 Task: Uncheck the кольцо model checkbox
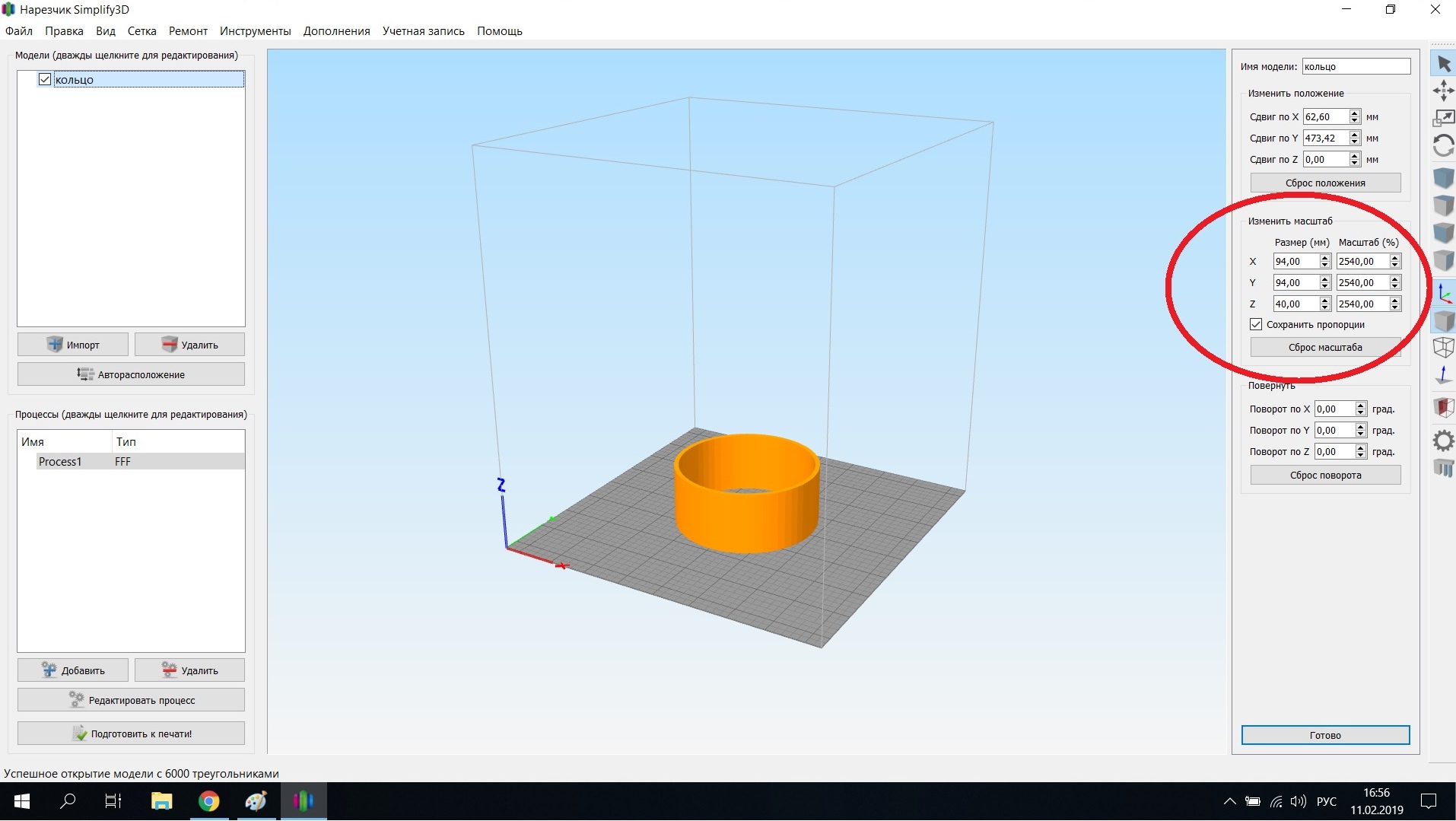[45, 80]
